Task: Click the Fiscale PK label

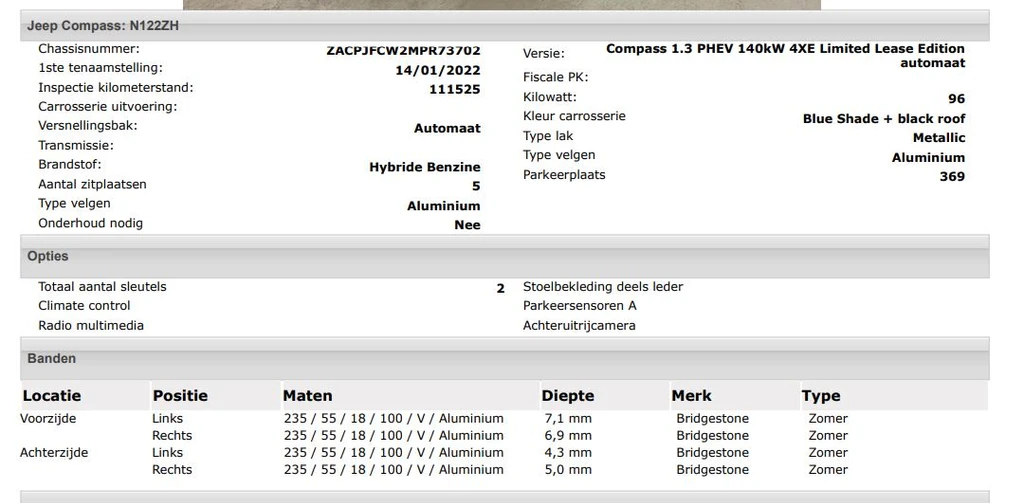Action: 556,77
